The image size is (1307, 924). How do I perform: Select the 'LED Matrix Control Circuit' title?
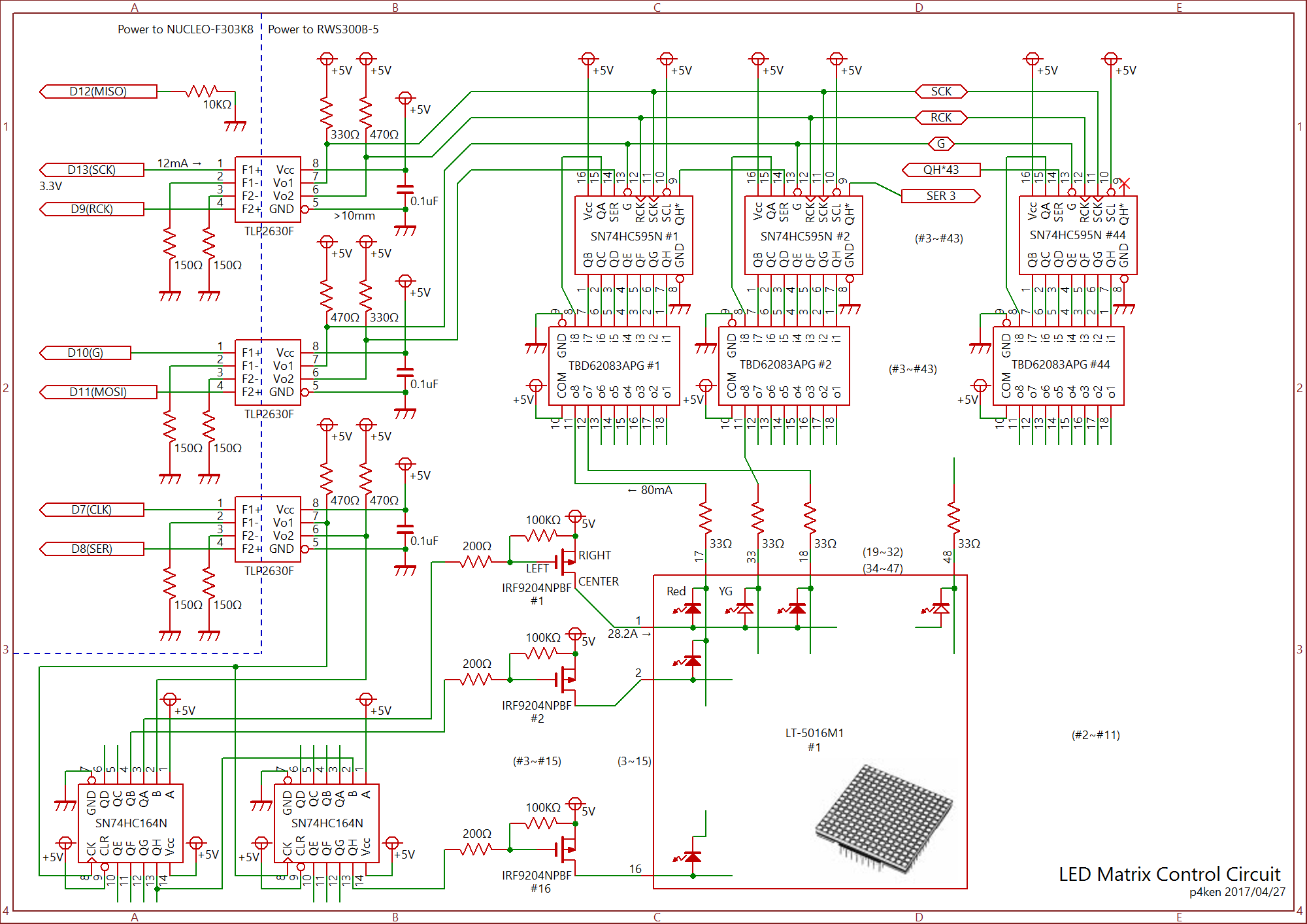click(1170, 874)
